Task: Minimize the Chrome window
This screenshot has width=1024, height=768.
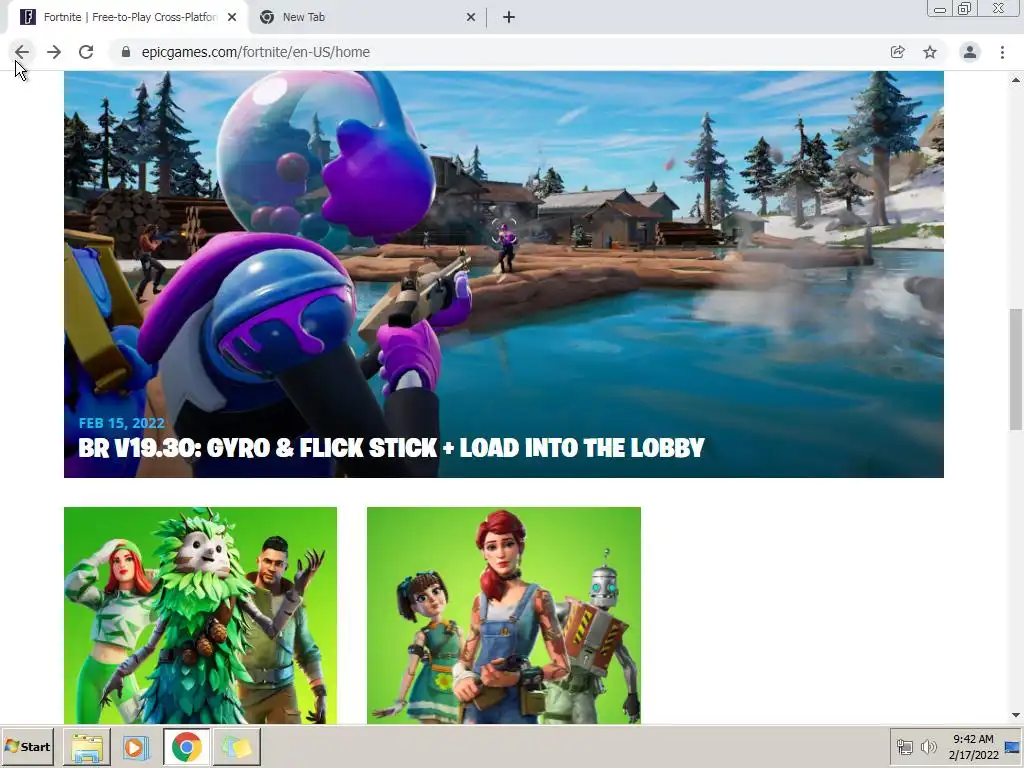Action: click(940, 9)
